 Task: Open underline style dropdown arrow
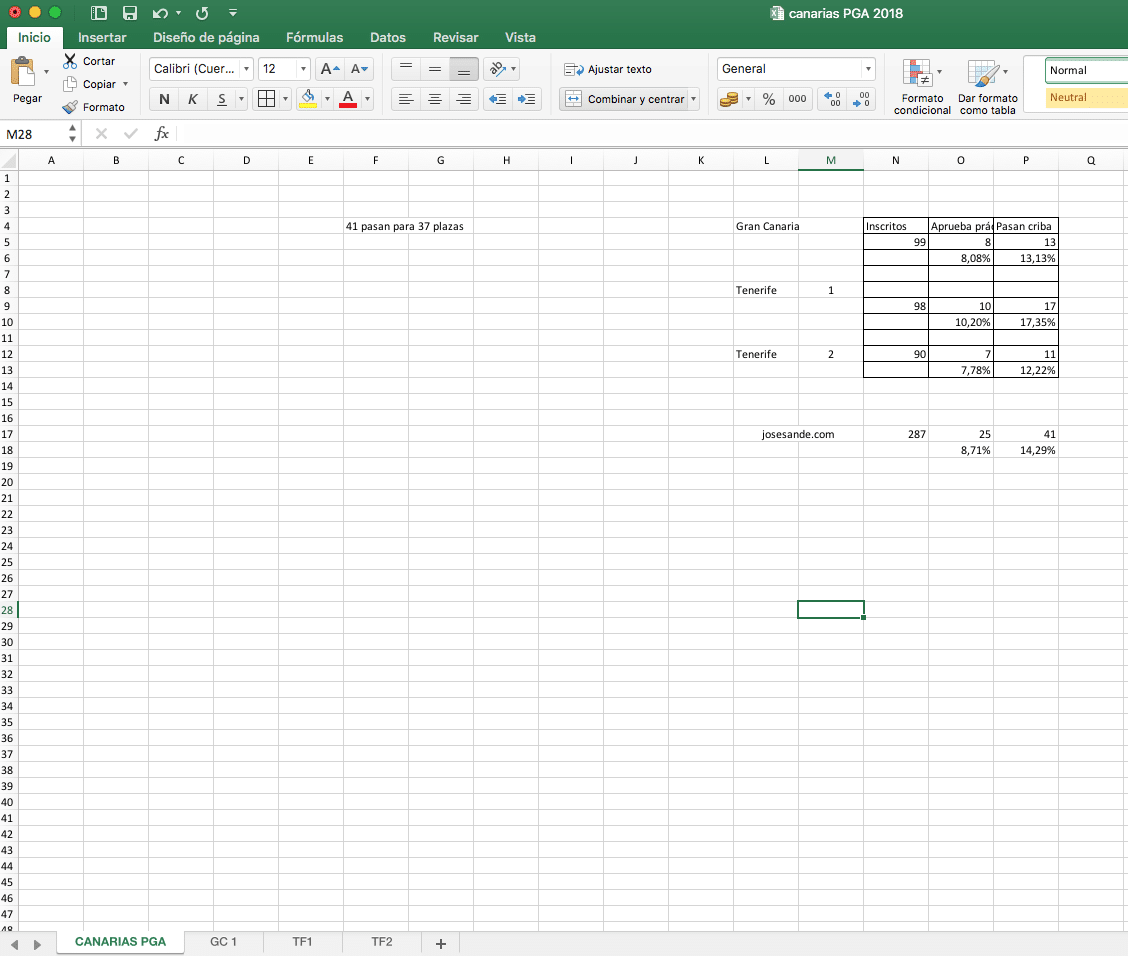tap(241, 99)
